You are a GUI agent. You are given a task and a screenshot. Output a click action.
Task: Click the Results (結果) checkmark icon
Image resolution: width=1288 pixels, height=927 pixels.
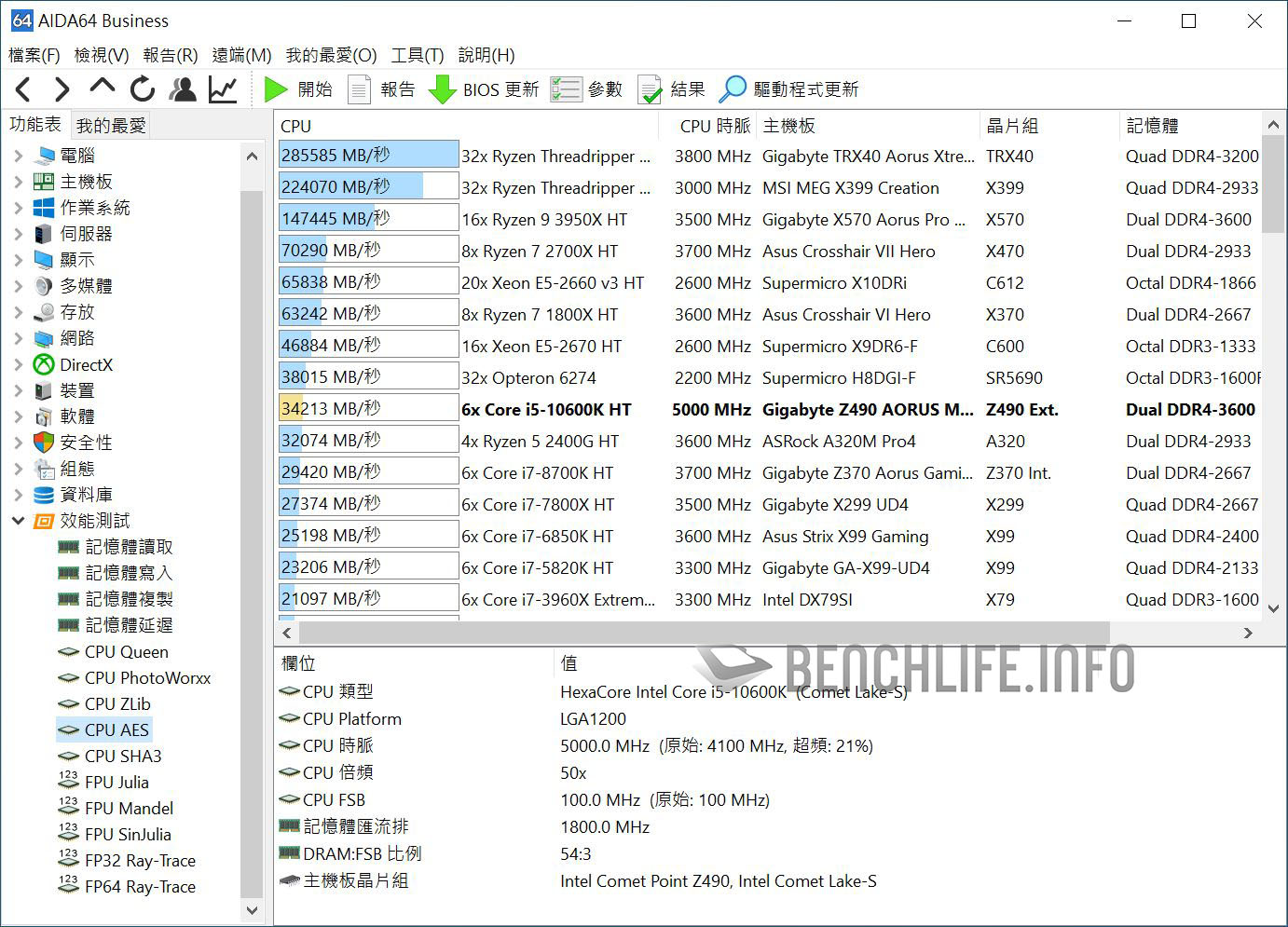point(650,89)
